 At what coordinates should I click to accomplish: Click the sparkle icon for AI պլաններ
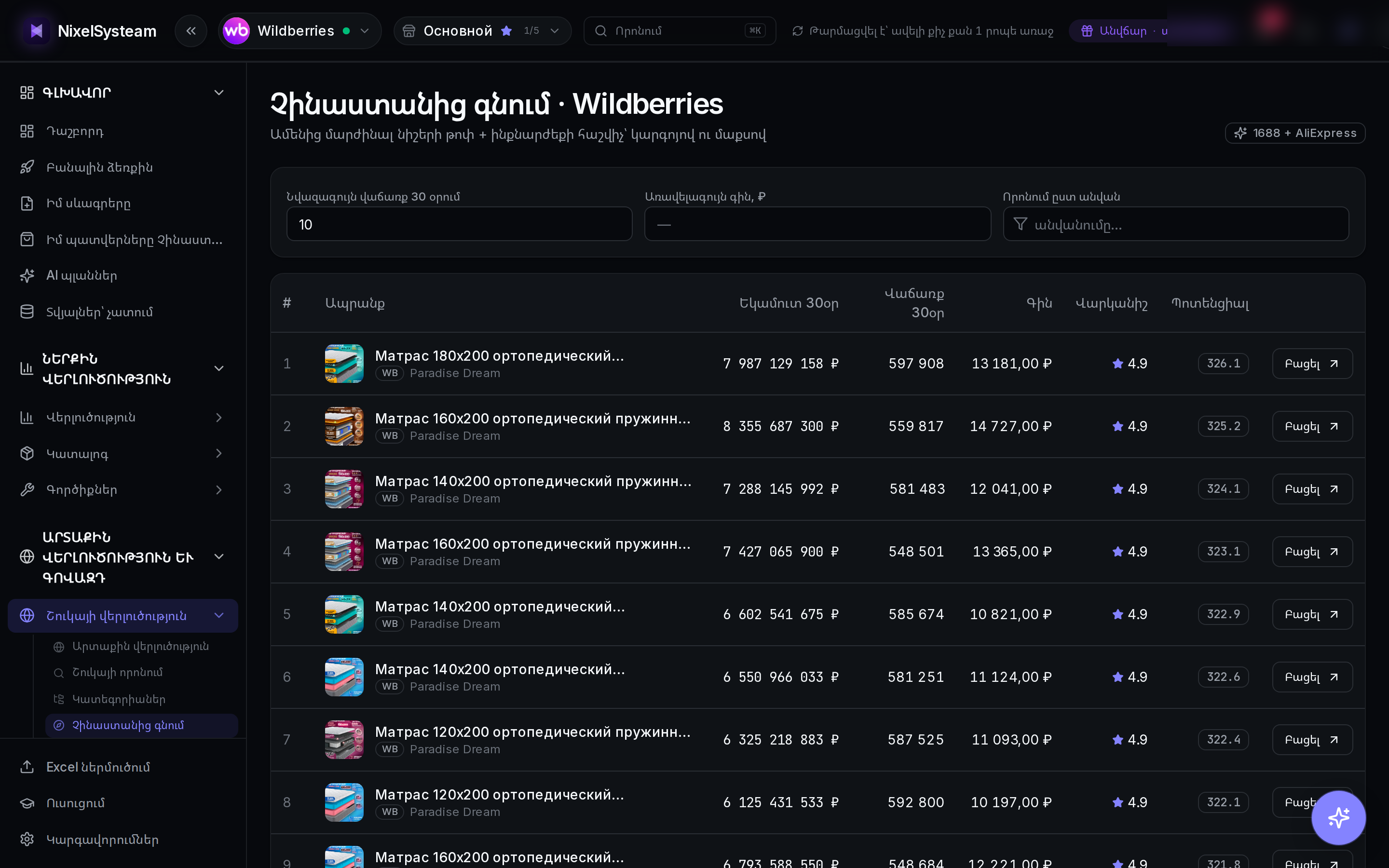[27, 275]
